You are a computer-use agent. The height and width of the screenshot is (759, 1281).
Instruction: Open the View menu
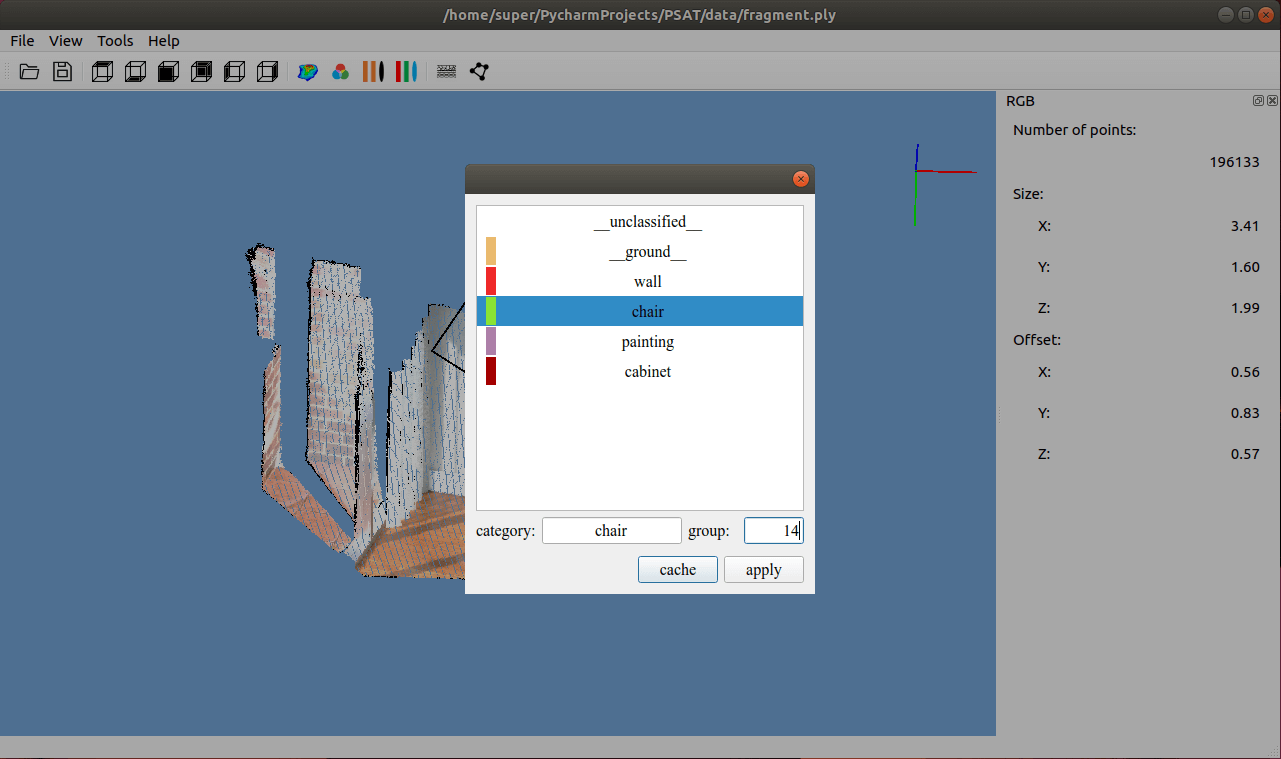pos(66,41)
